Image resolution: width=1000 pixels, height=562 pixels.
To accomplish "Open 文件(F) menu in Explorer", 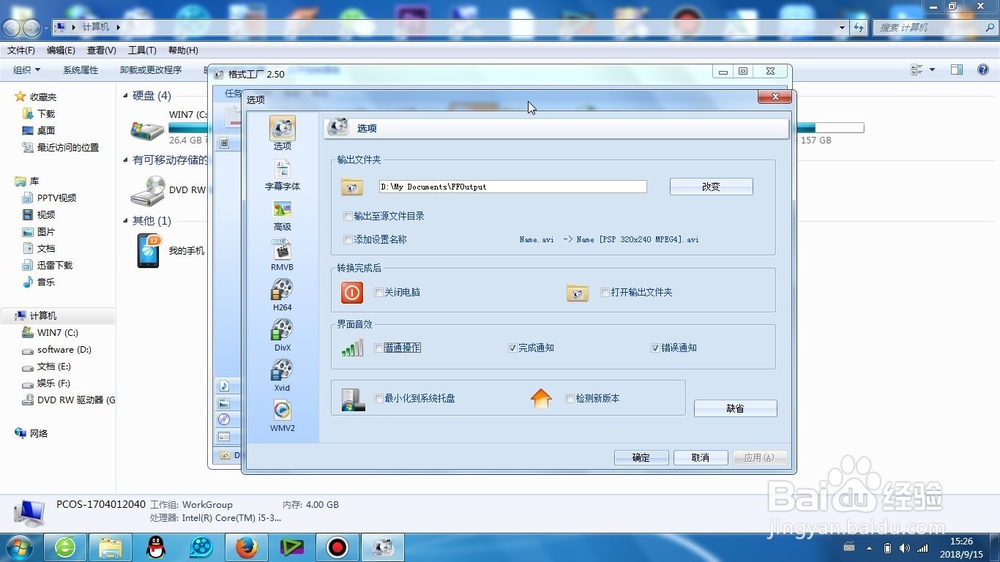I will (21, 50).
